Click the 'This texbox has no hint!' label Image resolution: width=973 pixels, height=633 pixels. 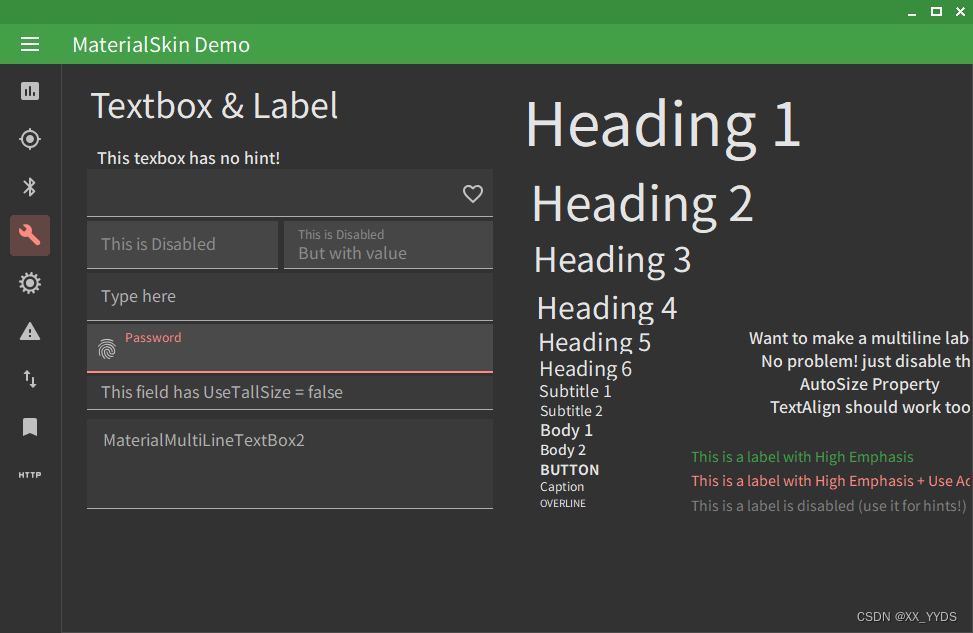tap(189, 158)
